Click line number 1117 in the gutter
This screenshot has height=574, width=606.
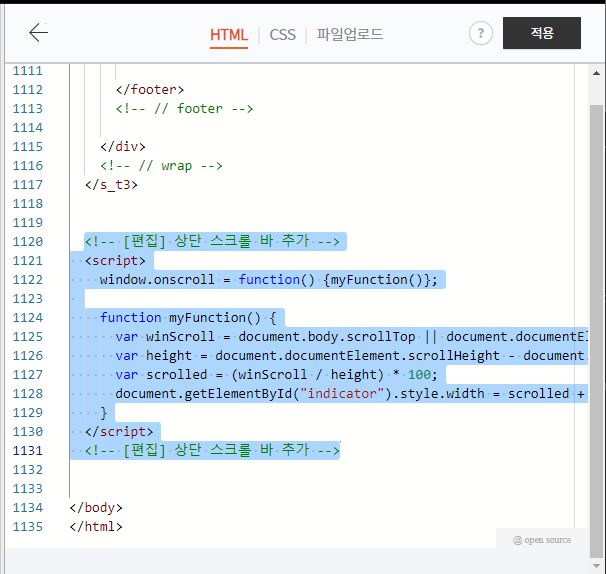tap(27, 184)
